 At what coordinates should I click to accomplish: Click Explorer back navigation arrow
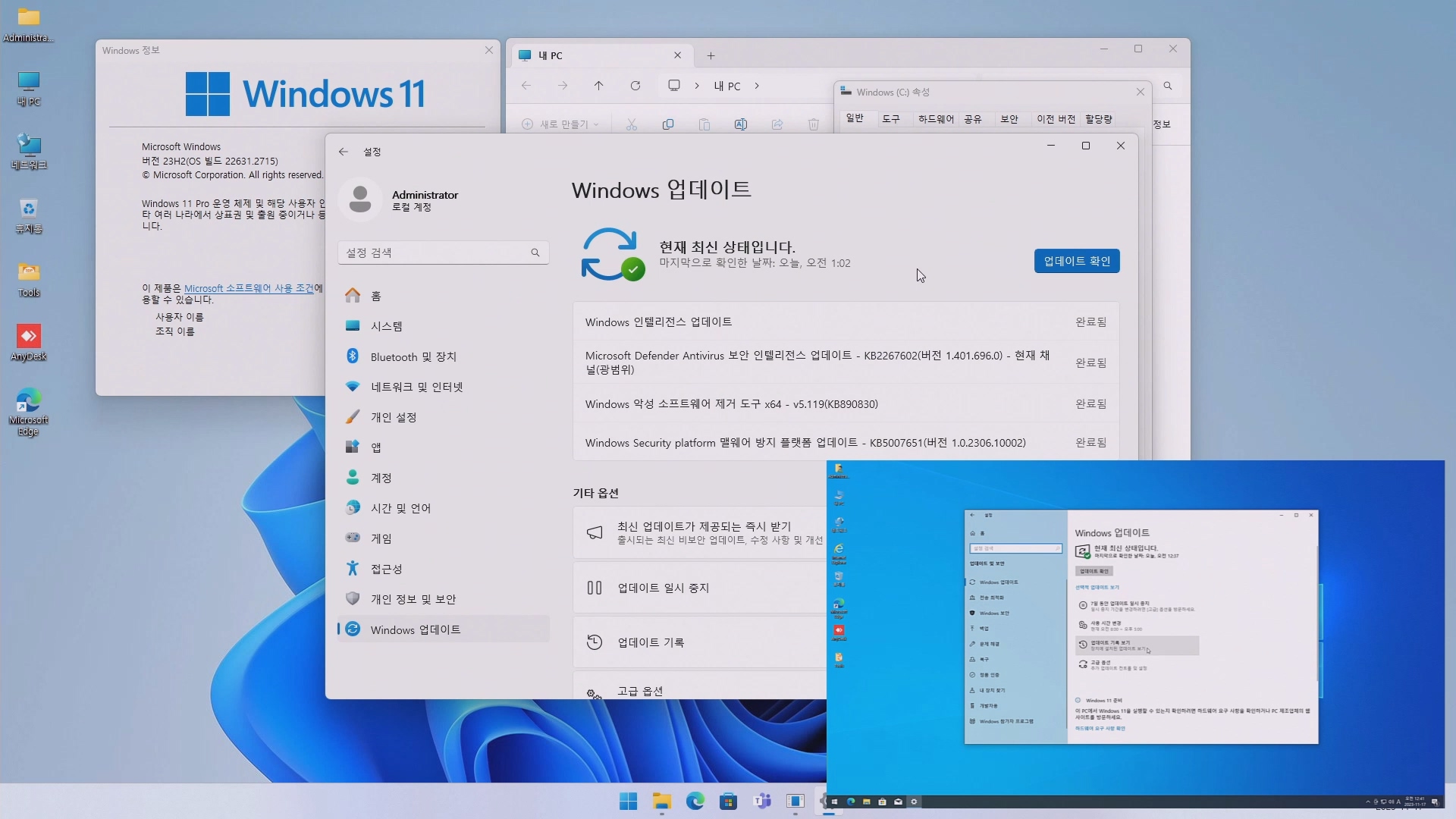(526, 86)
